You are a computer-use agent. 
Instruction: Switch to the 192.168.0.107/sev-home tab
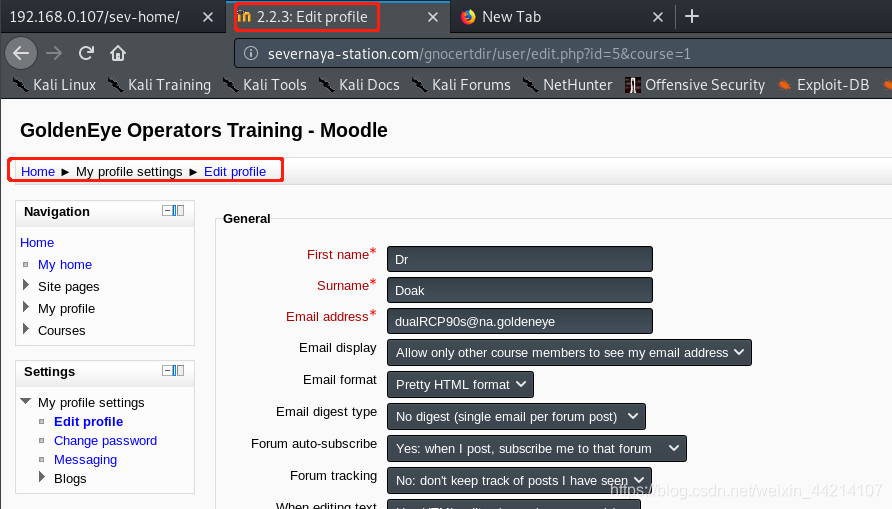[111, 17]
